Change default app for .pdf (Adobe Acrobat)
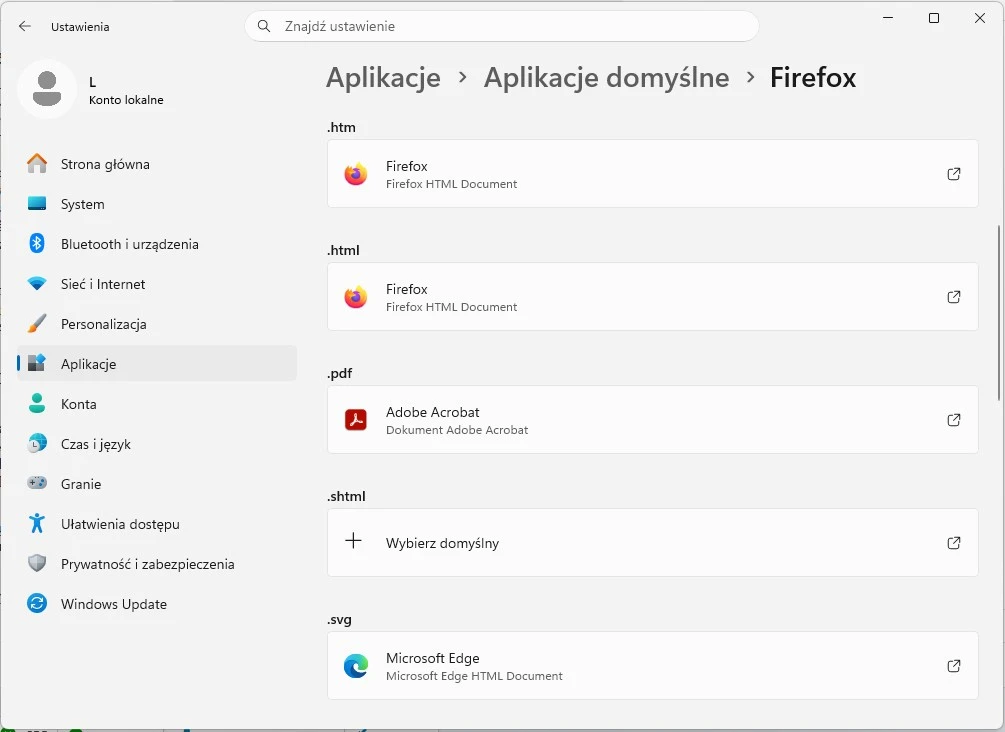Image resolution: width=1005 pixels, height=732 pixels. click(652, 420)
